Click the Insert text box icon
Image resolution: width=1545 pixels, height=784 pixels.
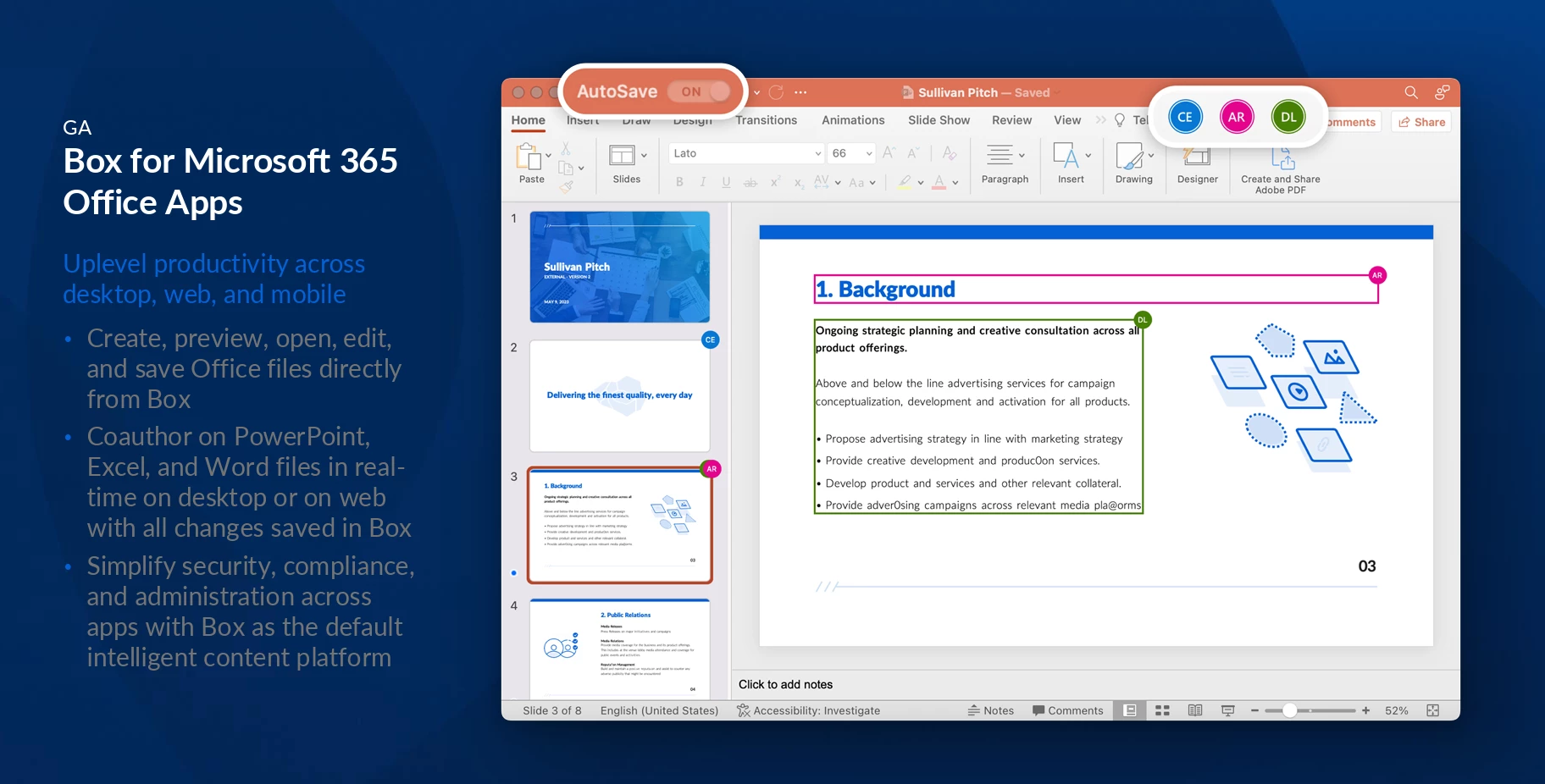[1066, 155]
